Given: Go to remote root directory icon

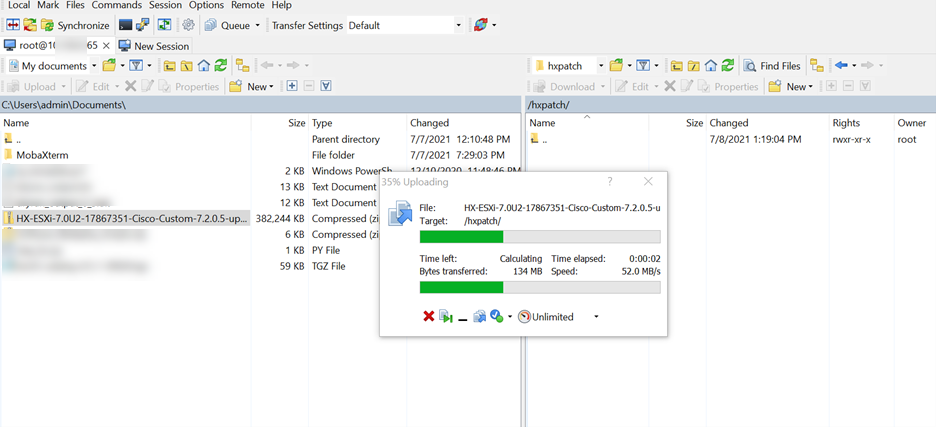Looking at the screenshot, I should [x=694, y=66].
